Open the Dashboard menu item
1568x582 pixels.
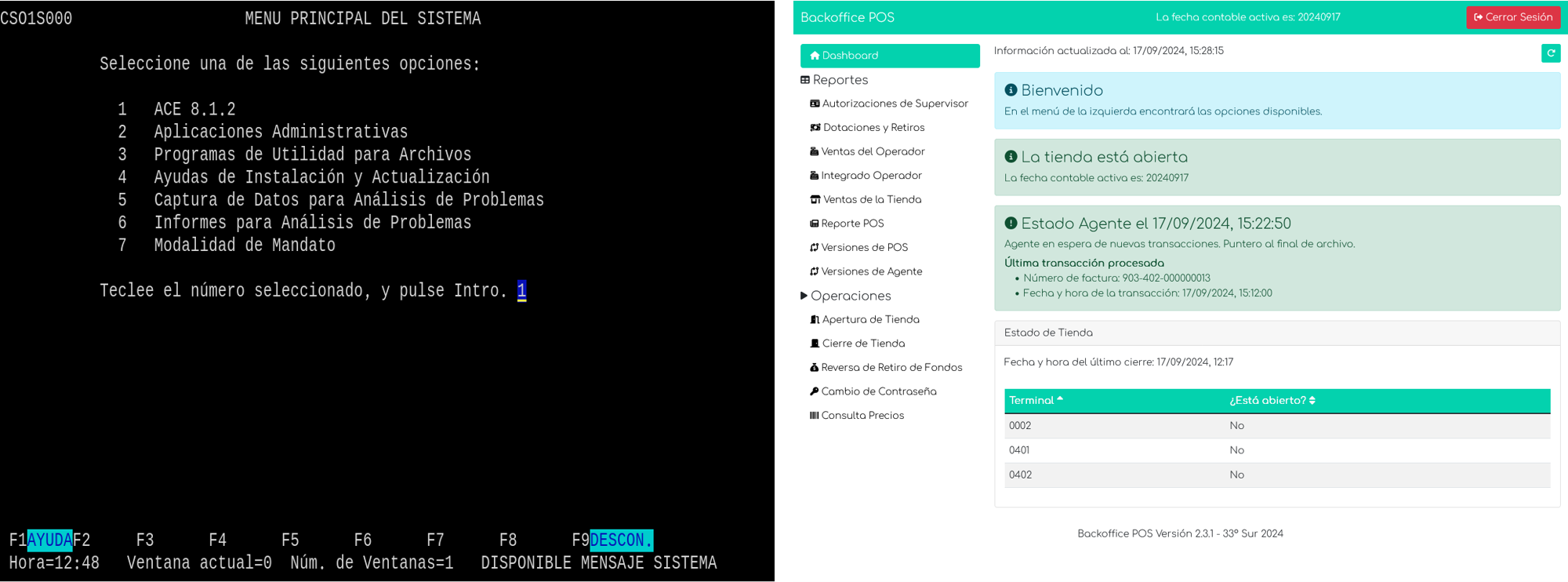(890, 56)
